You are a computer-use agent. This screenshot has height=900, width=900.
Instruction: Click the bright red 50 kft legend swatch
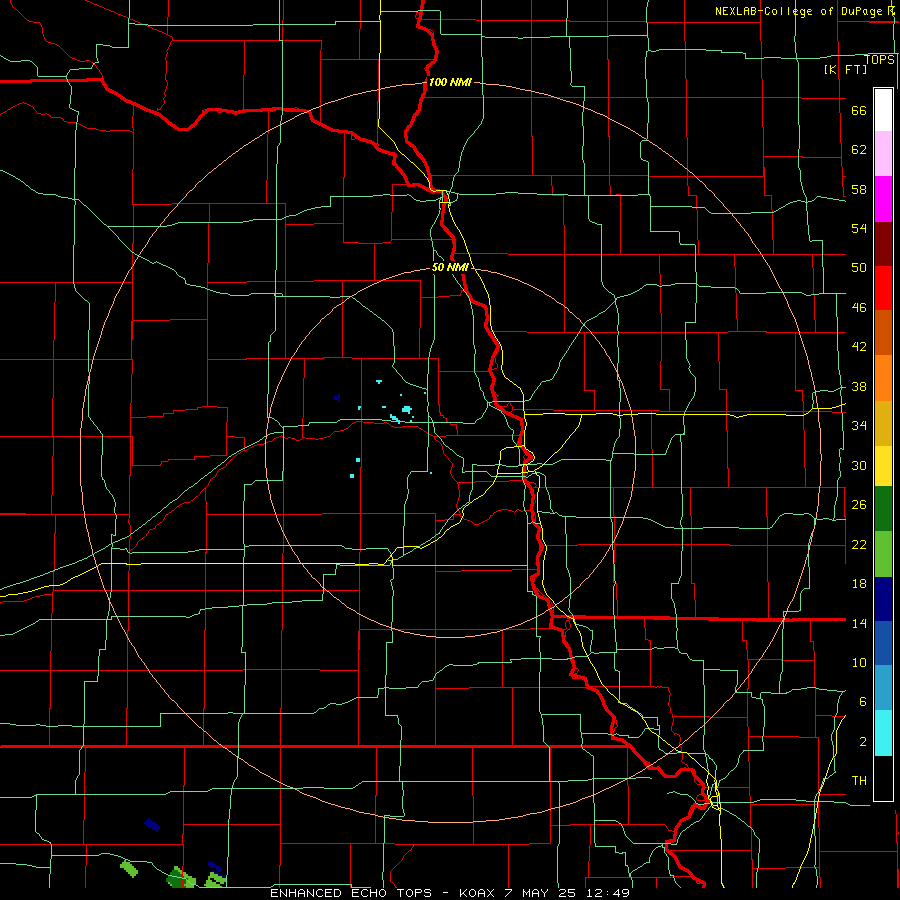883,289
